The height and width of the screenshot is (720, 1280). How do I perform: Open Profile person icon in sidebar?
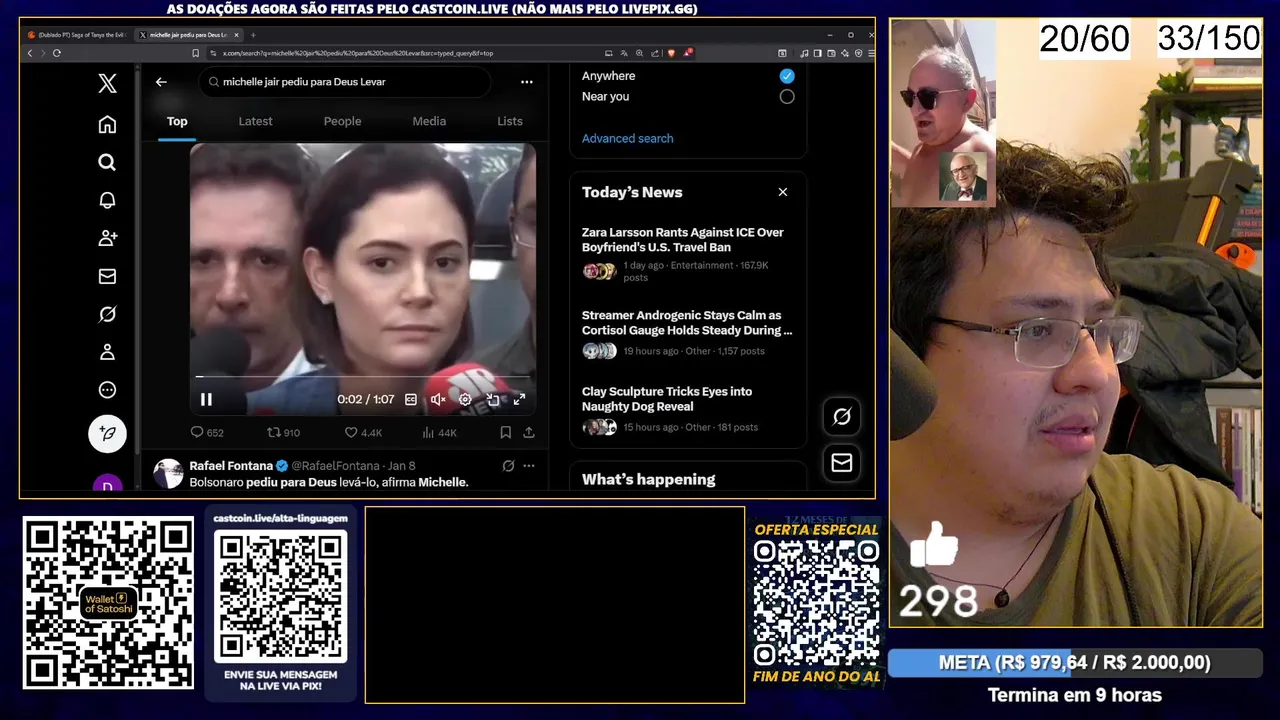pyautogui.click(x=107, y=352)
